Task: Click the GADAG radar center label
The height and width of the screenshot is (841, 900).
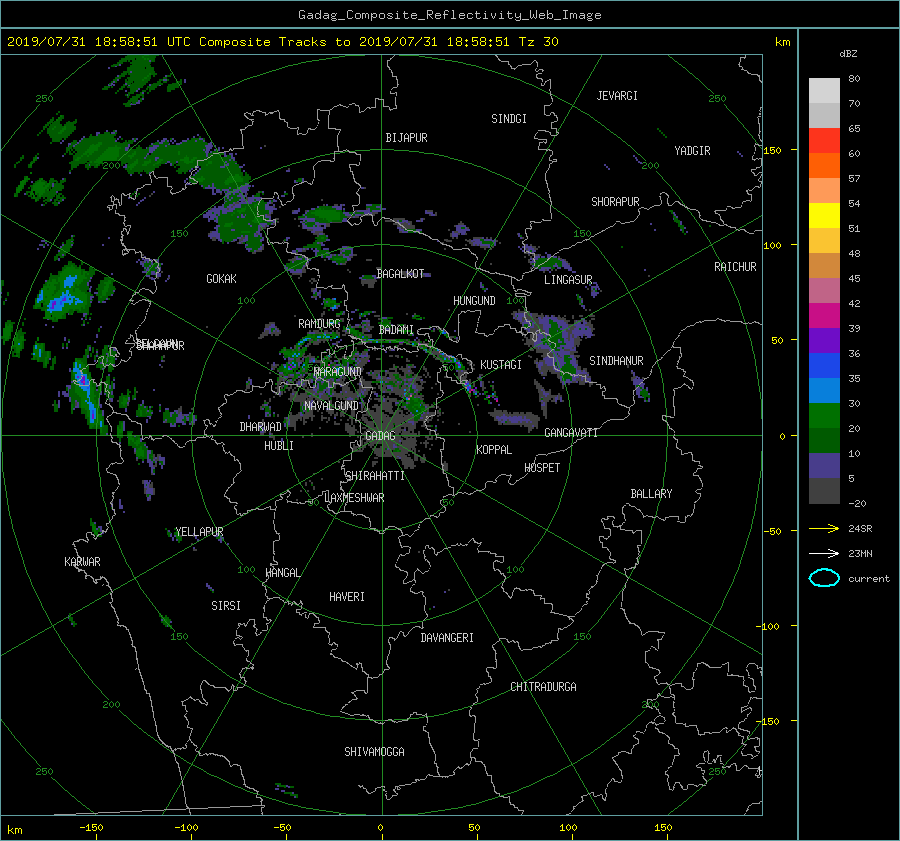Action: pyautogui.click(x=381, y=436)
